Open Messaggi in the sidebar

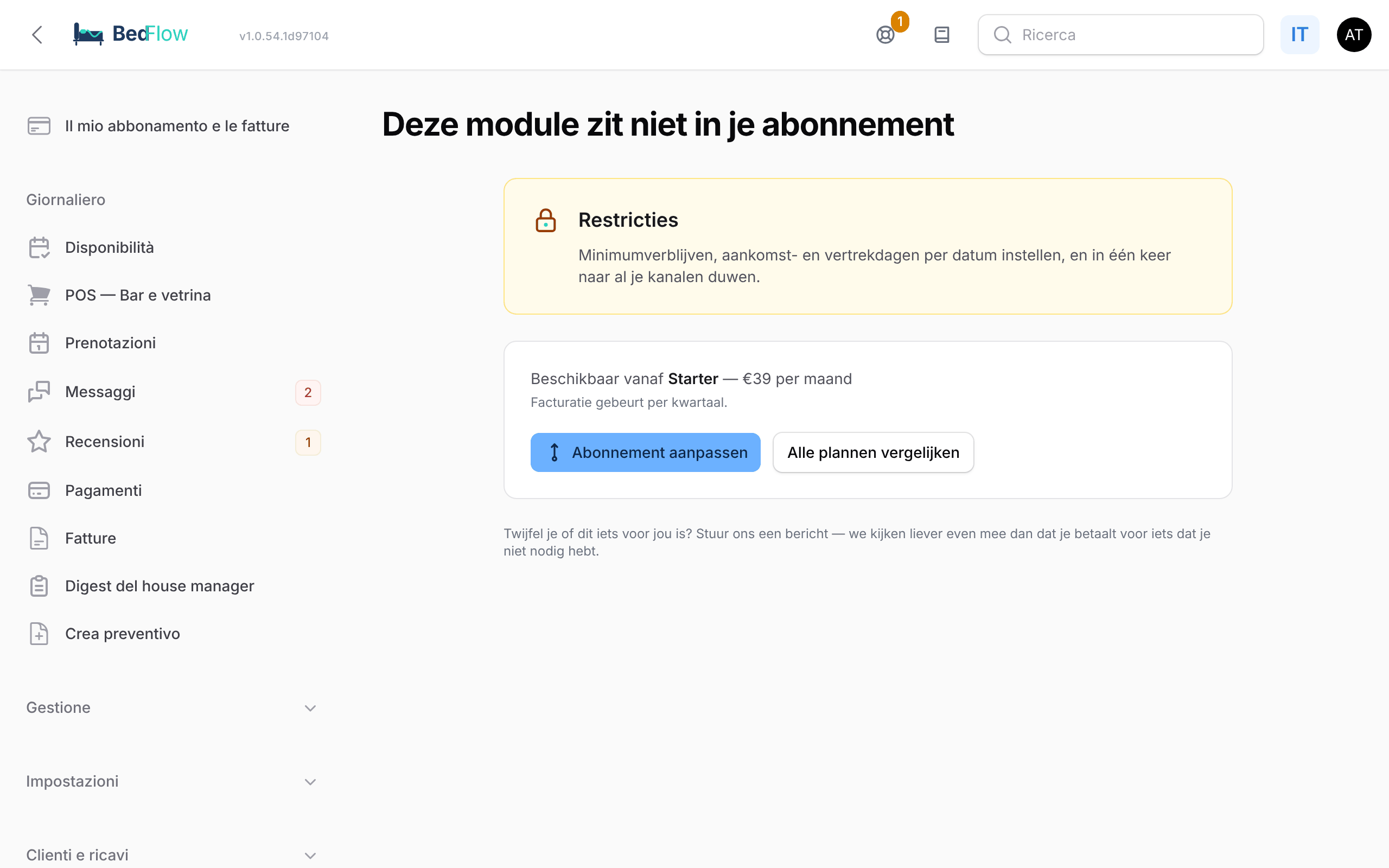pos(100,392)
